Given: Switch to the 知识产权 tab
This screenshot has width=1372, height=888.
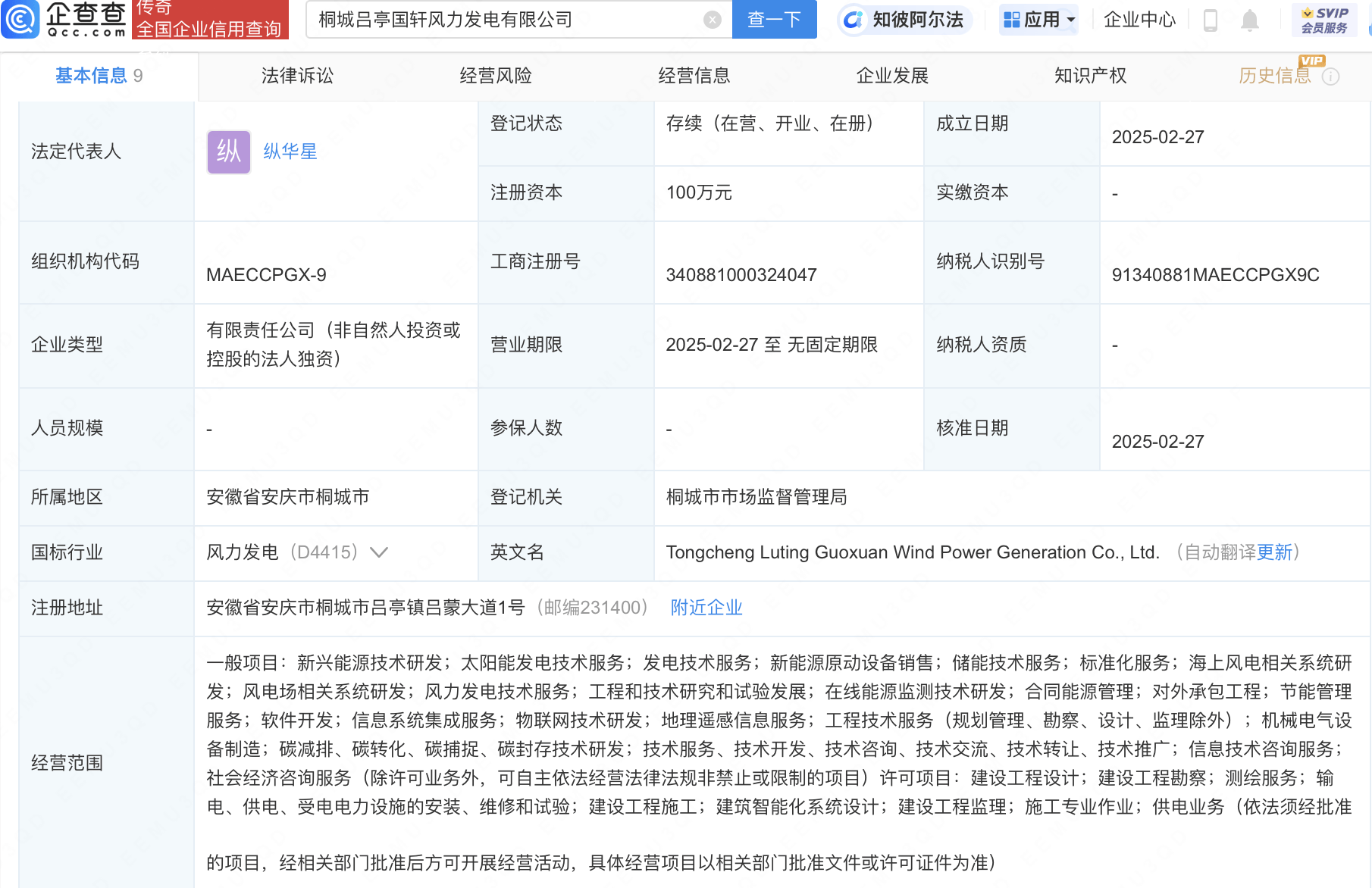Looking at the screenshot, I should 1091,76.
